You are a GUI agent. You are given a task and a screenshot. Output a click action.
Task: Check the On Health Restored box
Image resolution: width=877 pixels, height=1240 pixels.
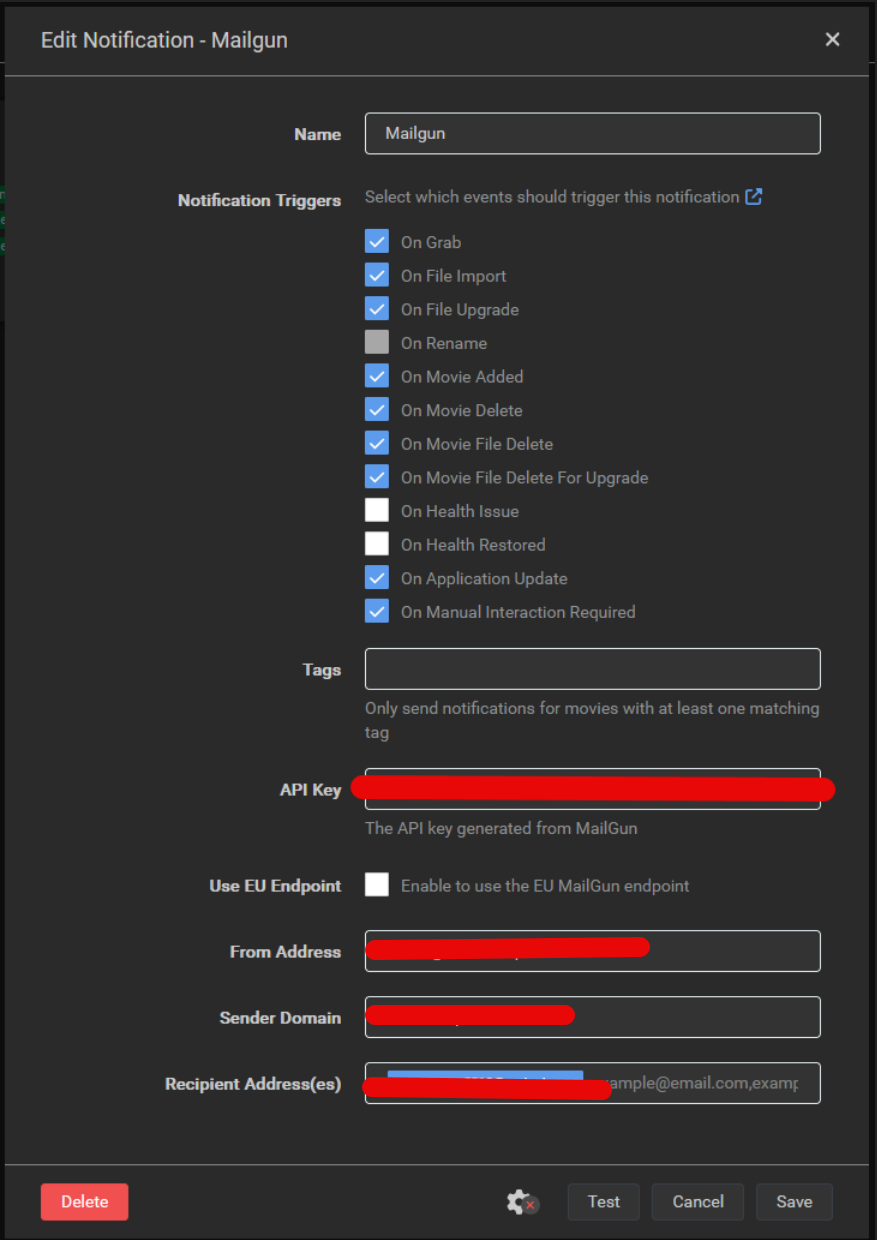[x=377, y=544]
